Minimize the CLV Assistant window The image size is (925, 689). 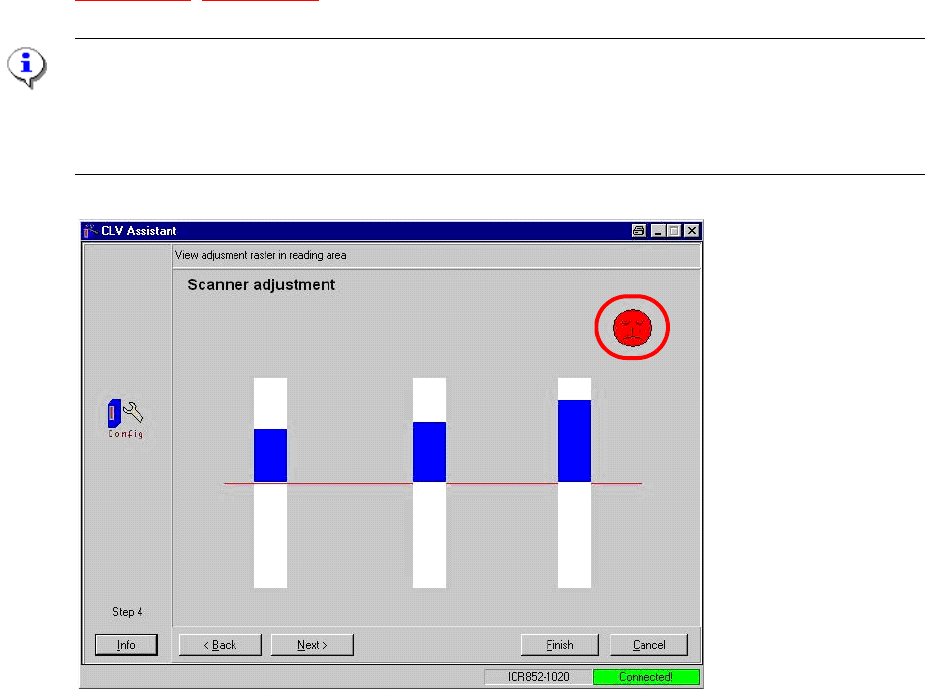tap(658, 231)
